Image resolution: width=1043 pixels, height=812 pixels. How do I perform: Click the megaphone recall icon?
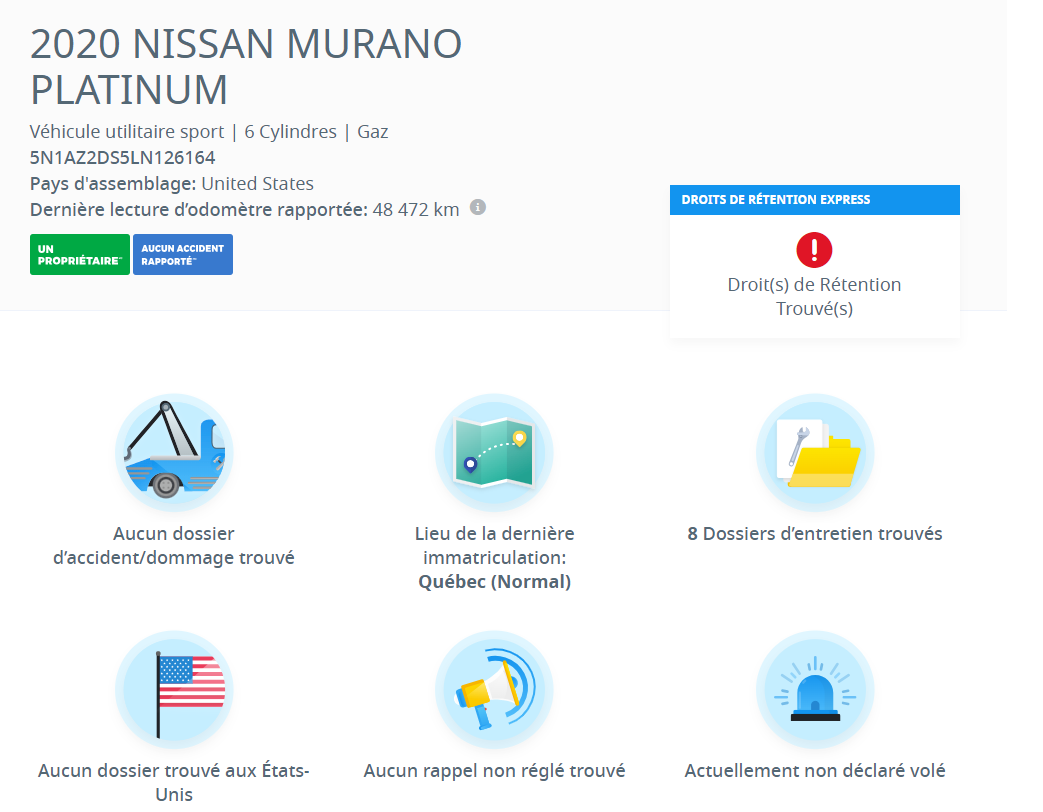(x=494, y=690)
